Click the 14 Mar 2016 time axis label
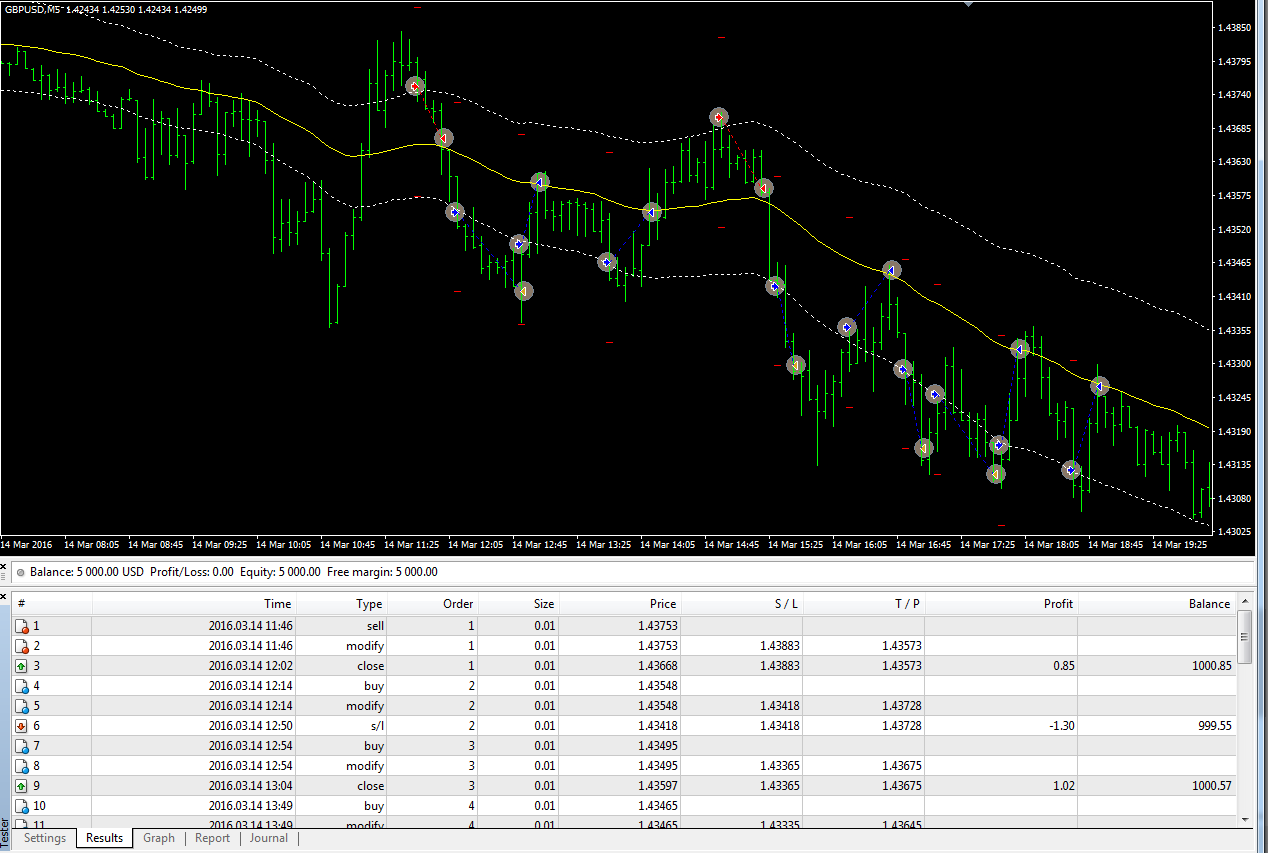The image size is (1268, 853). coord(26,545)
